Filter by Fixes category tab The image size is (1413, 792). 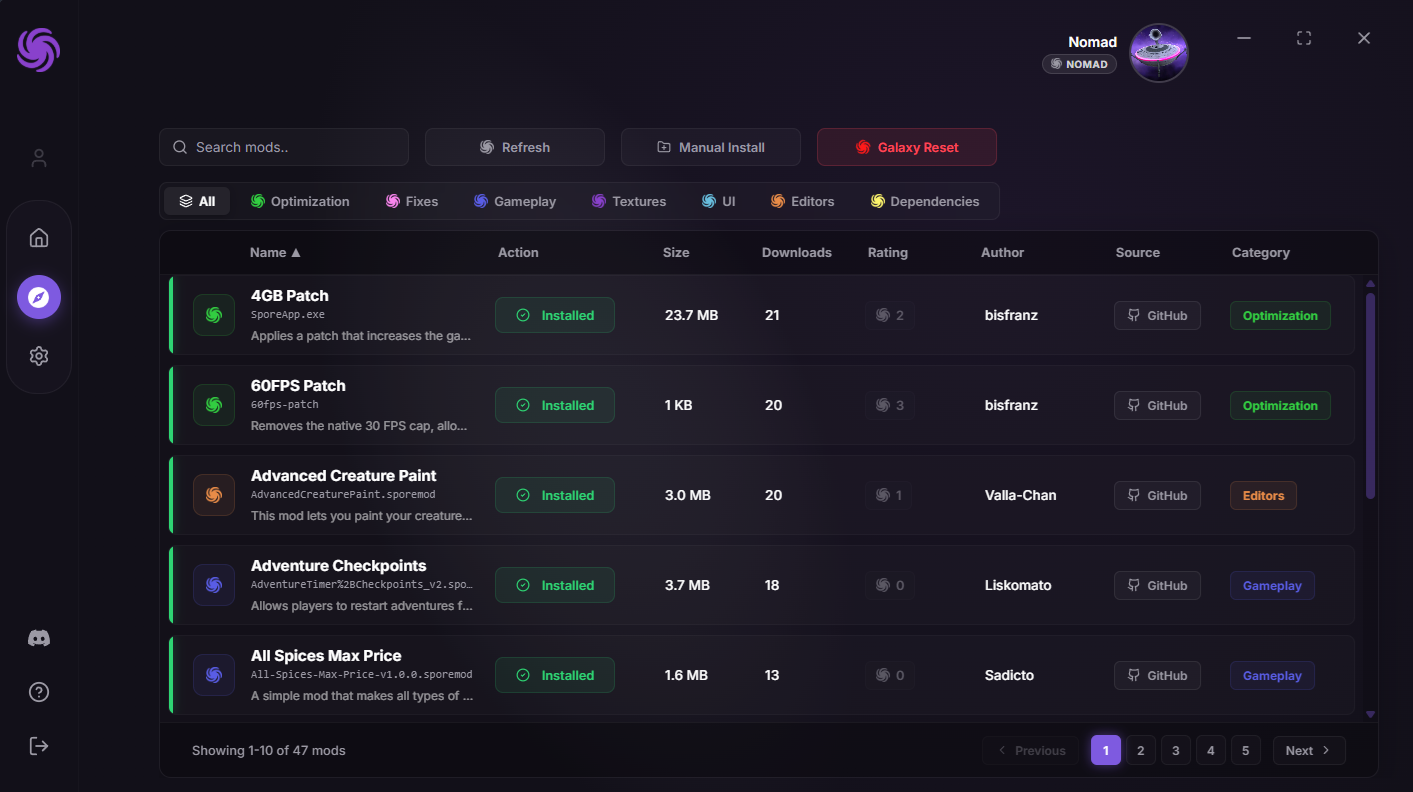point(412,201)
